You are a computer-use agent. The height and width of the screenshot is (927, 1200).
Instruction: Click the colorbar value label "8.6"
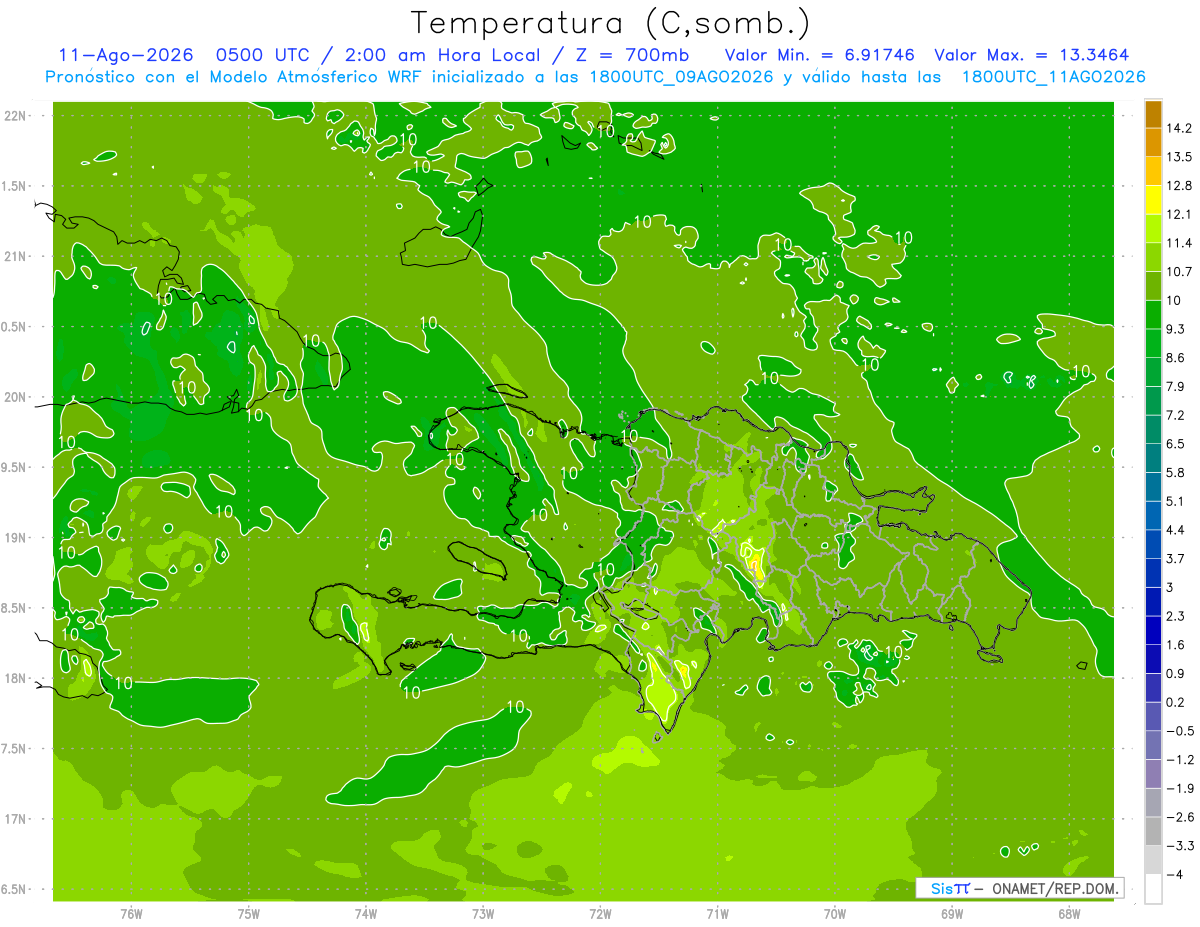[x=1176, y=358]
